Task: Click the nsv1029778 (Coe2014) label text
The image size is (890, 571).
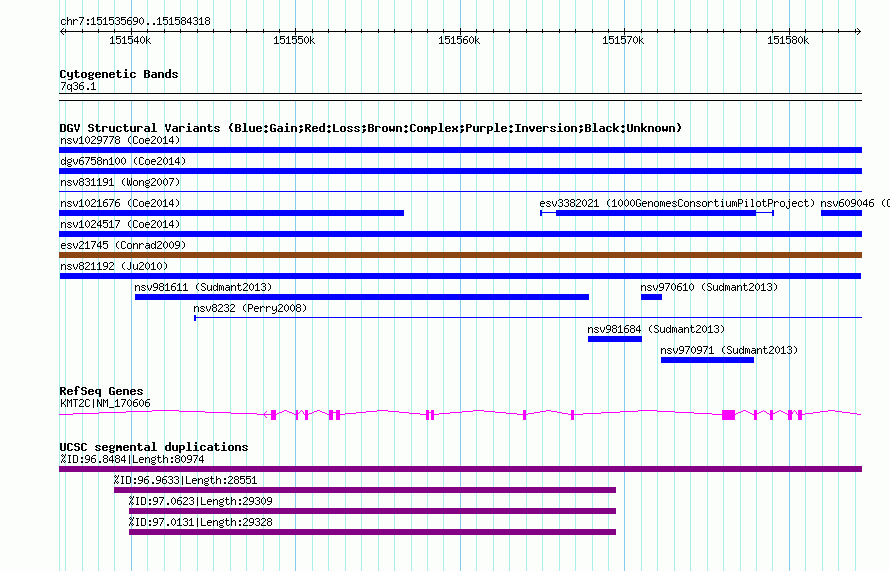Action: pos(120,140)
